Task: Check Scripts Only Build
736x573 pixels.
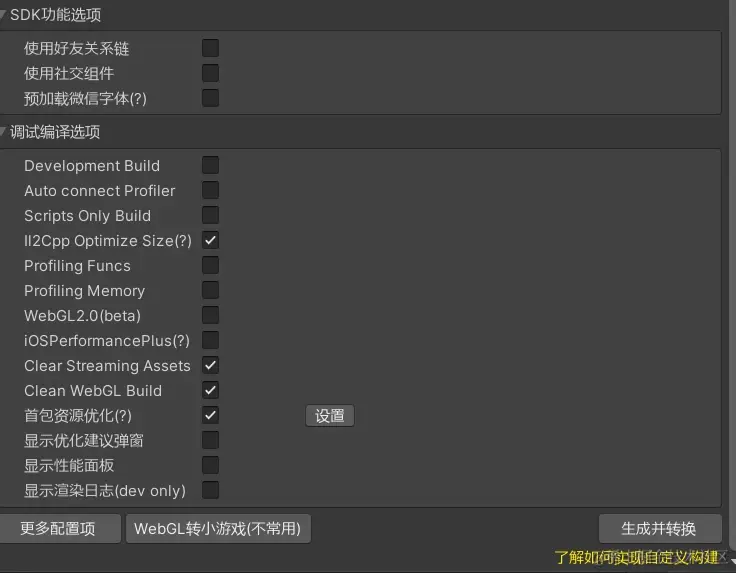Action: (x=210, y=215)
